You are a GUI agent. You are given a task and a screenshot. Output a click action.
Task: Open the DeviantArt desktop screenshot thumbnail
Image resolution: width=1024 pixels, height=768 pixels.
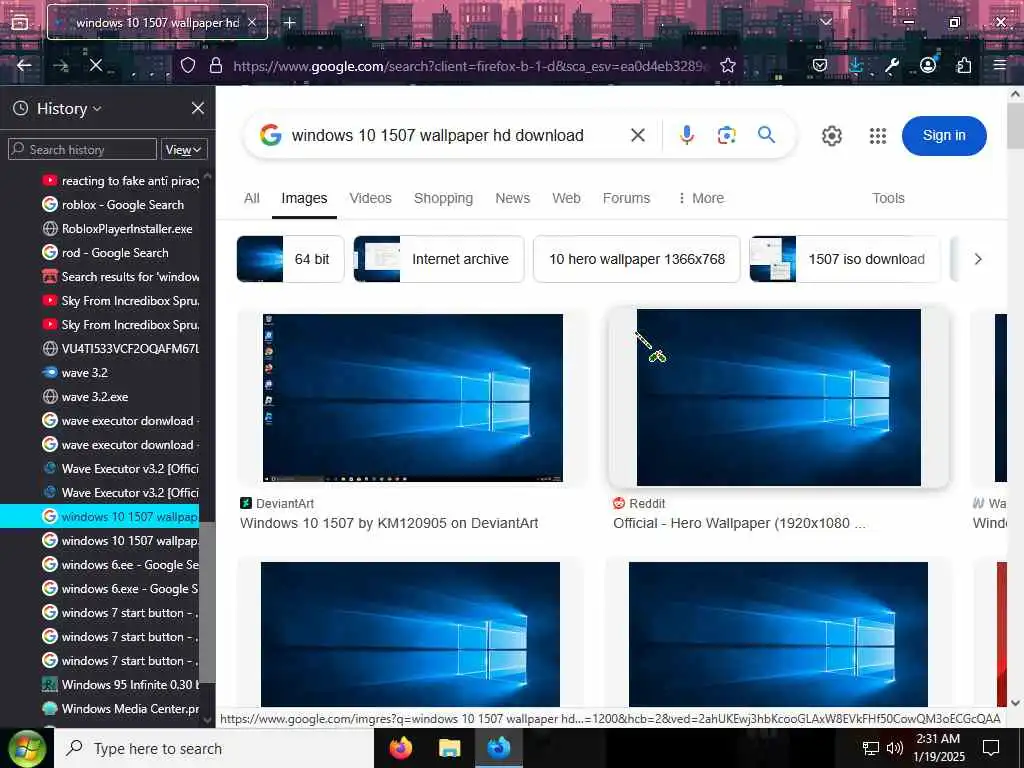[413, 398]
